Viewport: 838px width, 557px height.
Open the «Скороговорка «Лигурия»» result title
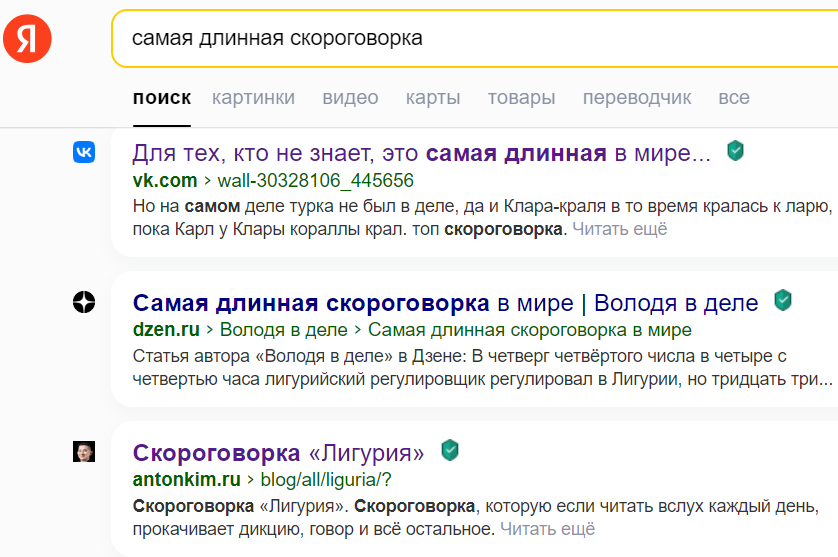[278, 453]
